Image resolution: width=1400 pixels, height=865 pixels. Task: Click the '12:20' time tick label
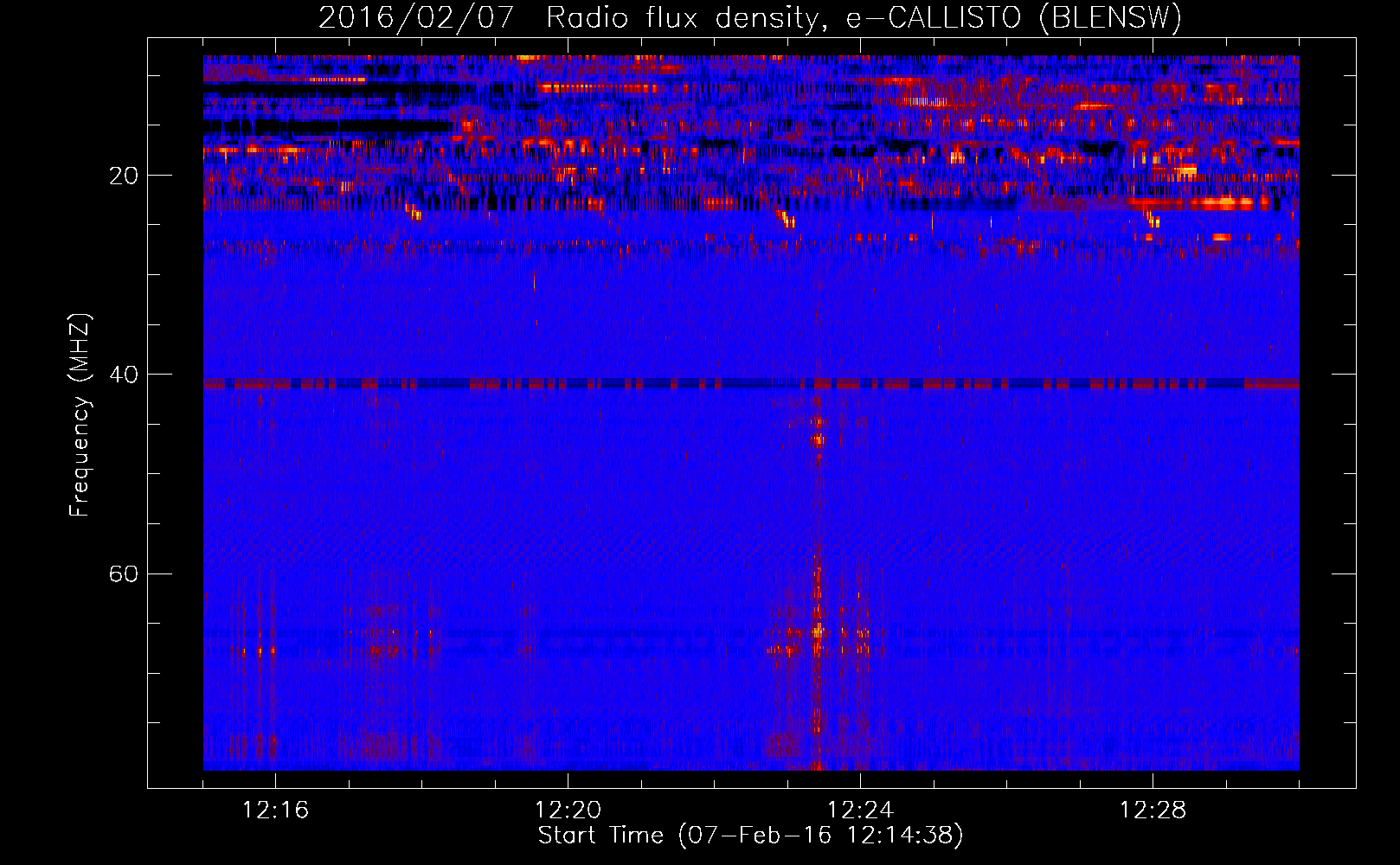coord(568,811)
